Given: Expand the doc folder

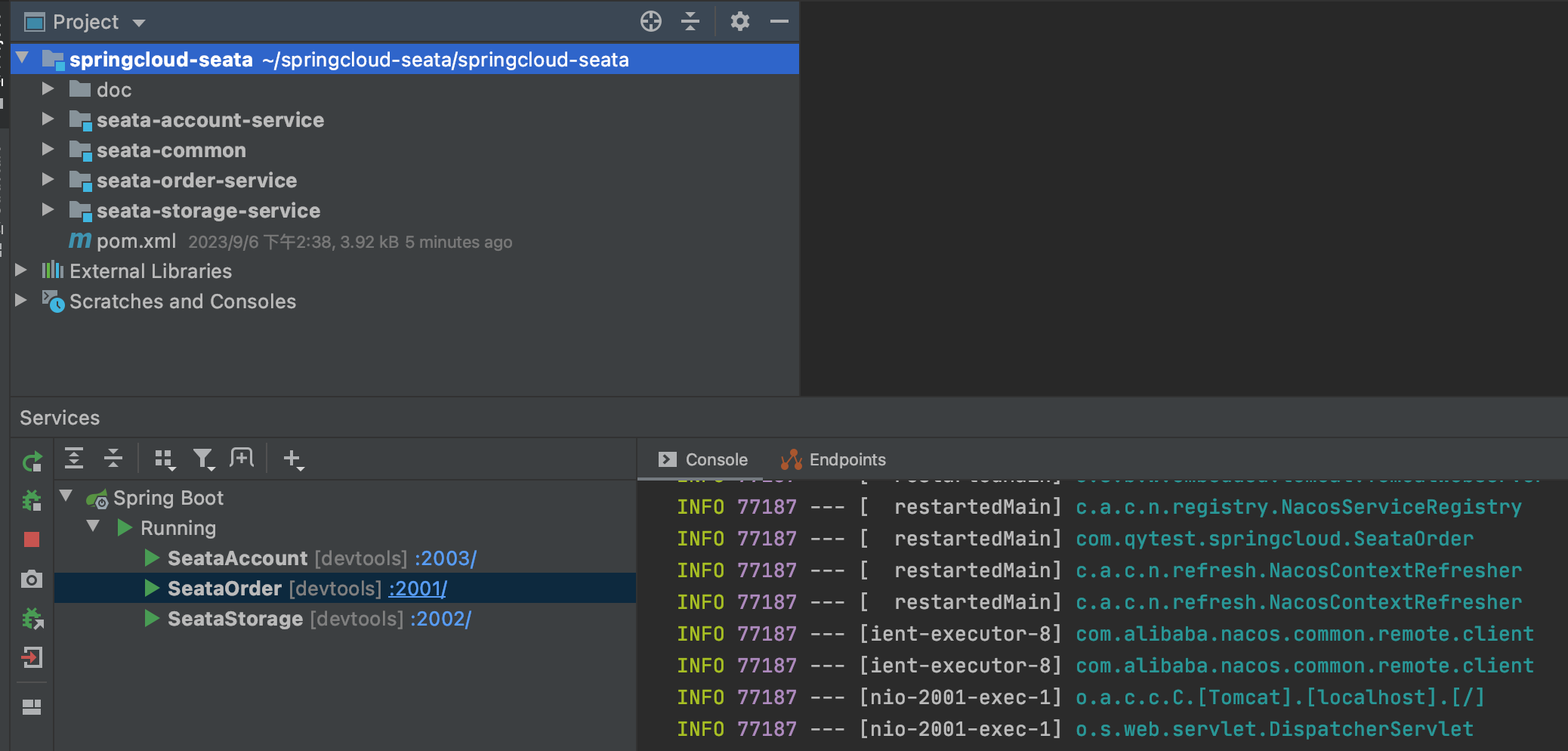Looking at the screenshot, I should tap(48, 88).
